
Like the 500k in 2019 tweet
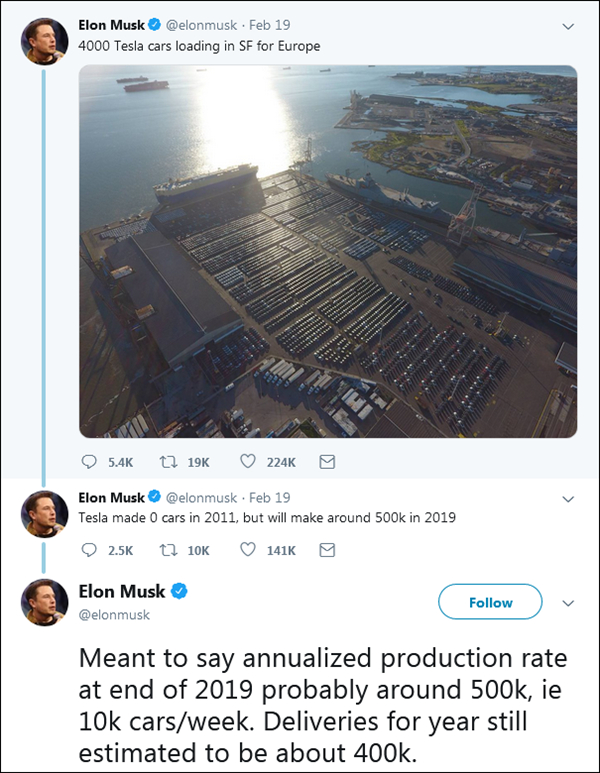[249, 550]
